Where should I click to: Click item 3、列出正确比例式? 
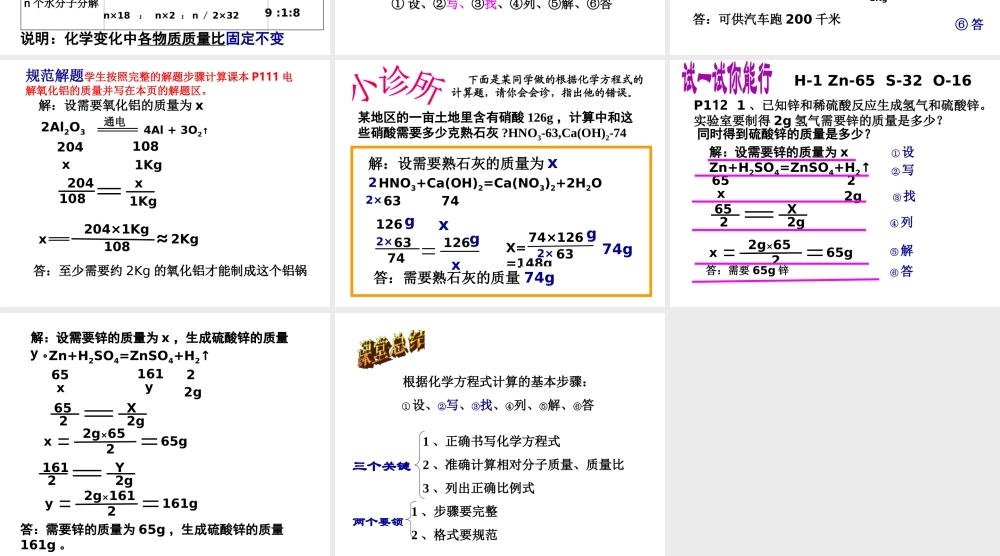[478, 488]
